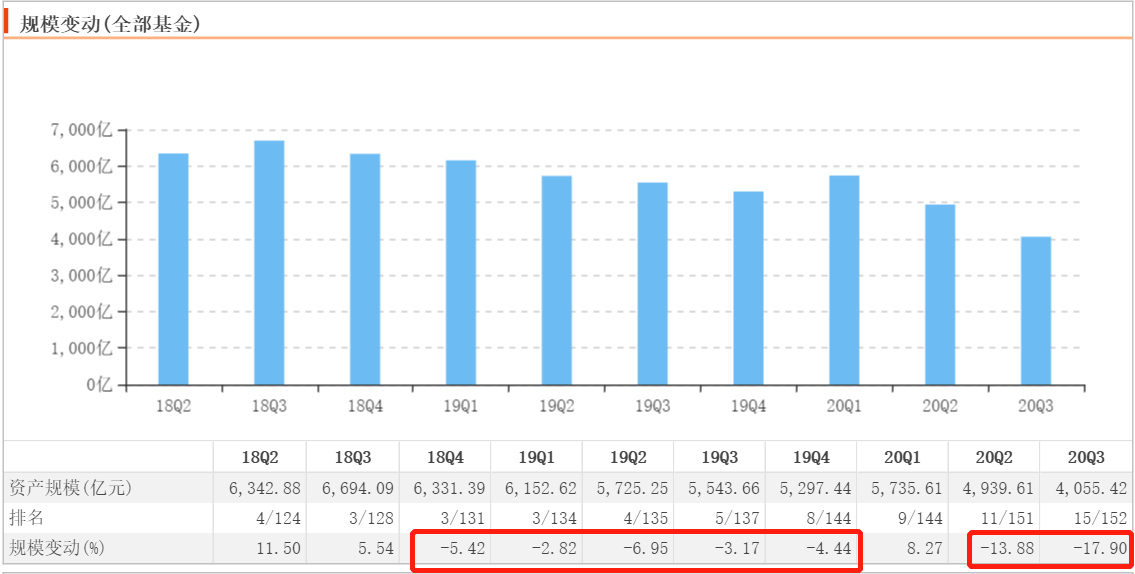Click the 18Q4 column header in the table
Image resolution: width=1135 pixels, height=574 pixels.
444,457
